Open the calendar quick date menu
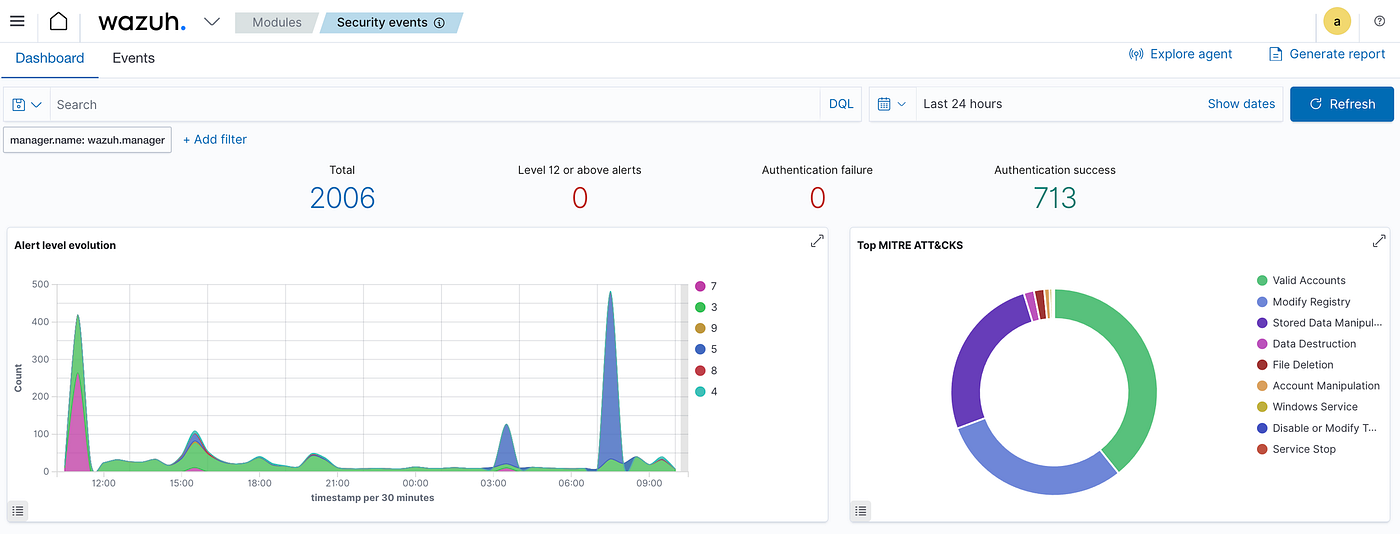Viewport: 1400px width, 534px height. tap(892, 104)
